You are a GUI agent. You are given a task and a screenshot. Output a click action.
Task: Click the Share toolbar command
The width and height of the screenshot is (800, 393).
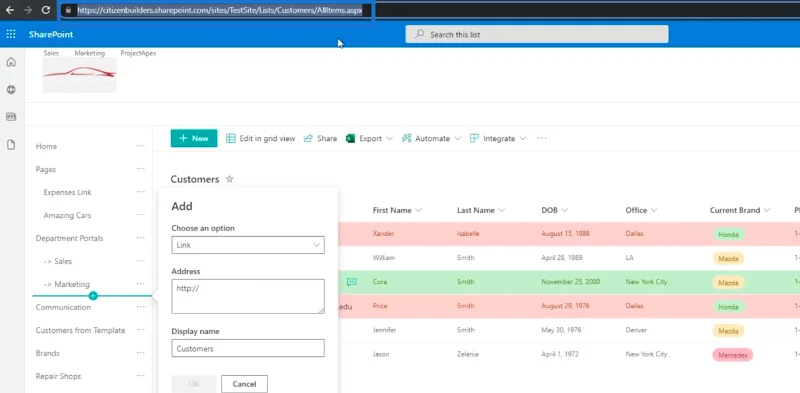coord(320,138)
